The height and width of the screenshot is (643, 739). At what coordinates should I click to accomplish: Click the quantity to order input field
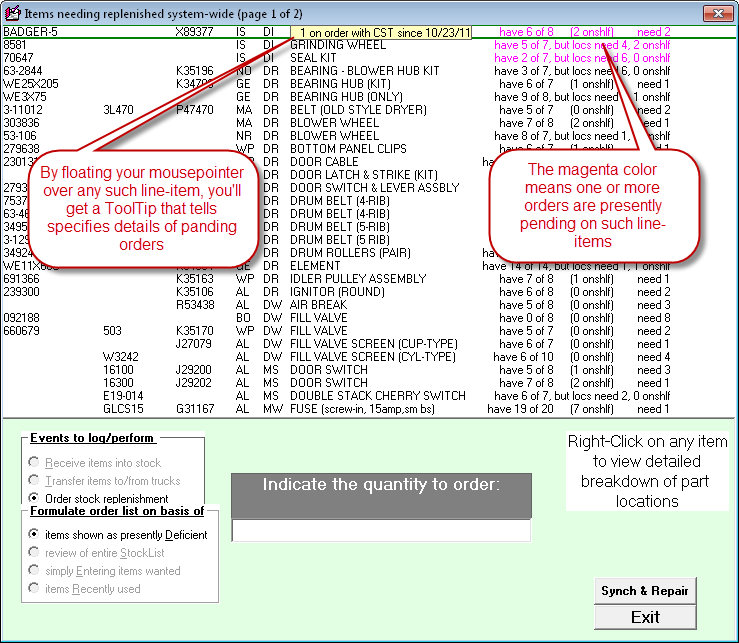pyautogui.click(x=381, y=531)
